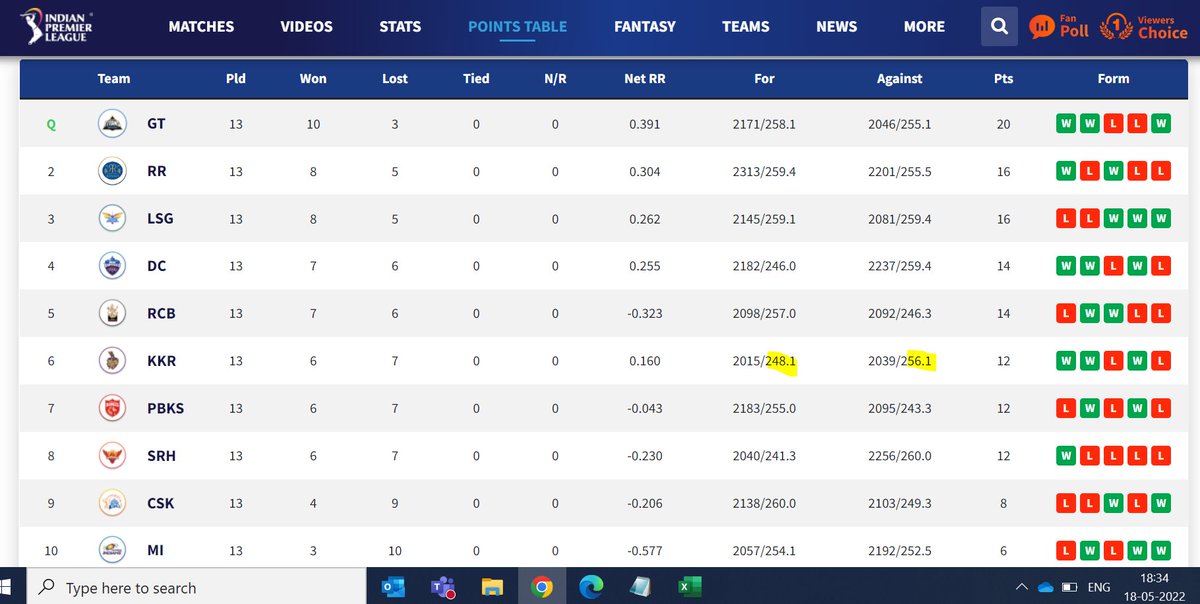Click DC's For value 2182/246.0
1200x604 pixels.
coord(764,266)
